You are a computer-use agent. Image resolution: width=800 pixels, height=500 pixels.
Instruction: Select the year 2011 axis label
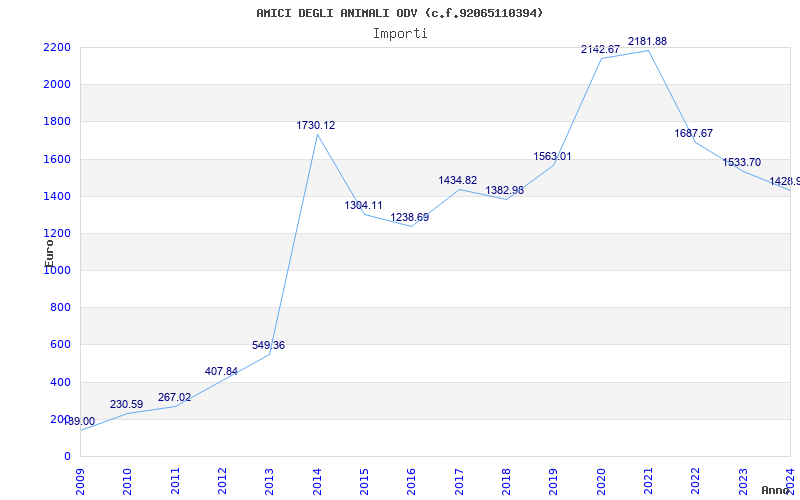pyautogui.click(x=175, y=482)
